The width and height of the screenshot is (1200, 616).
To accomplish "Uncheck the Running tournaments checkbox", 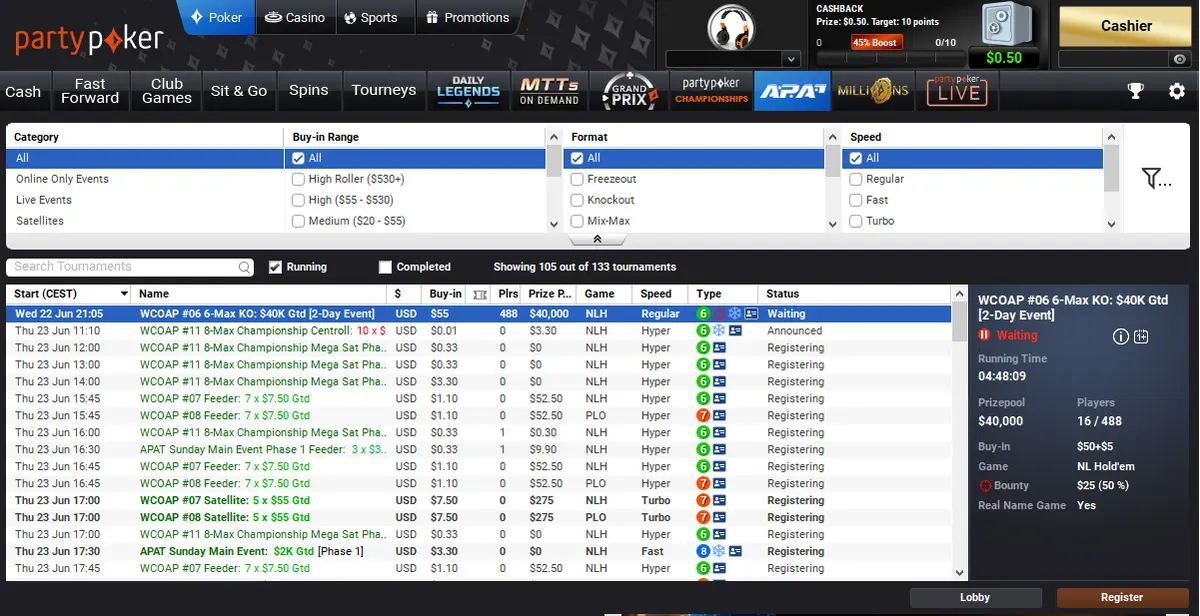I will click(x=275, y=267).
